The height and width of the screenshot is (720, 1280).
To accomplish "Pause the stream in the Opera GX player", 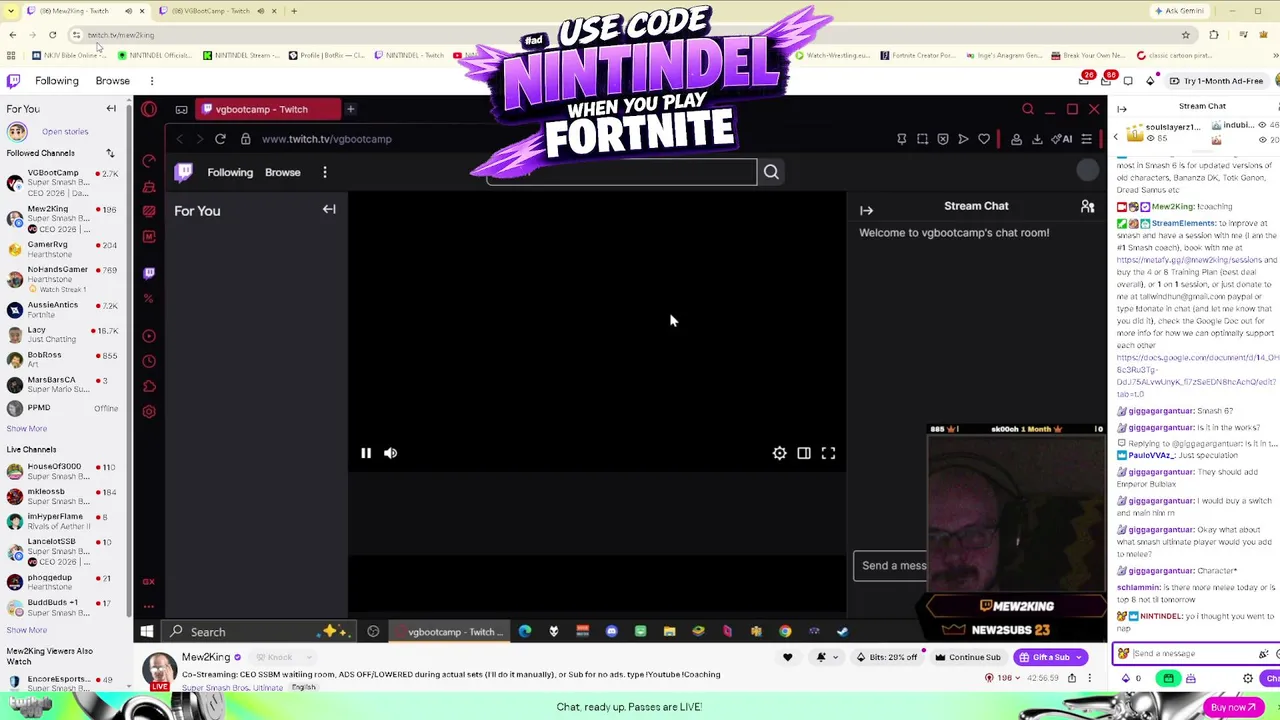I will click(366, 453).
